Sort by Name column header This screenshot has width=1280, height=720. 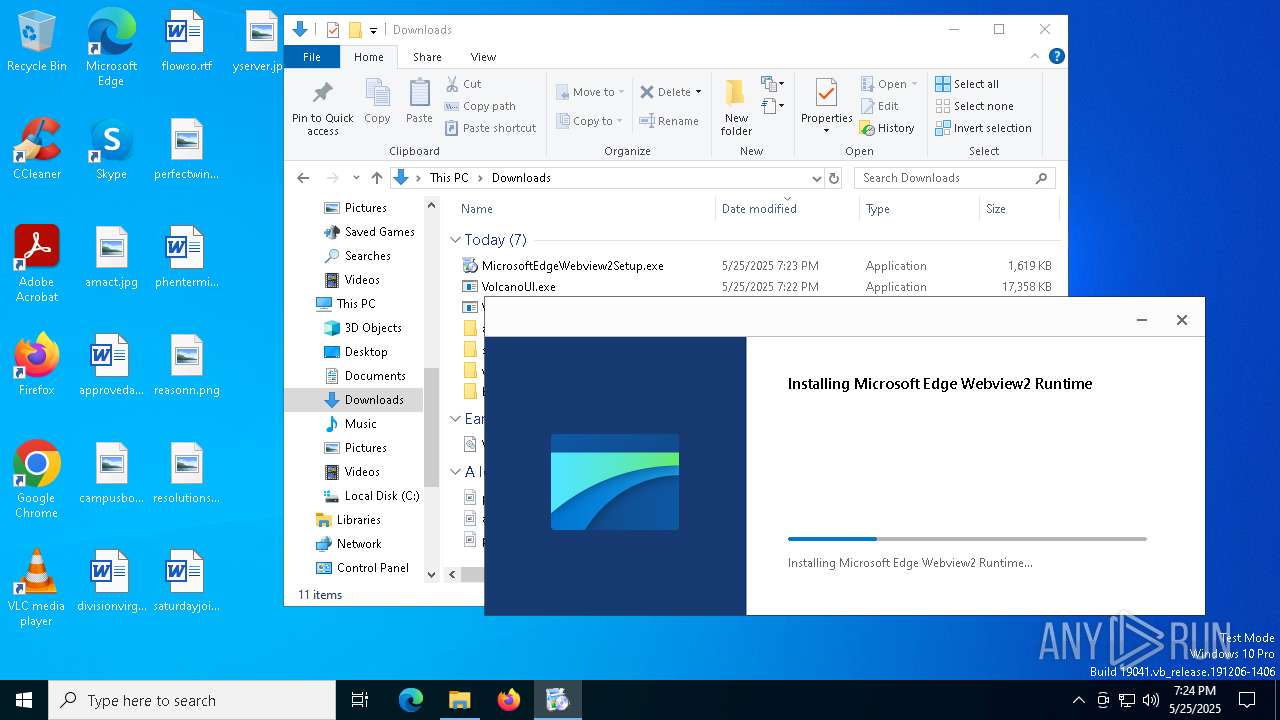tap(586, 209)
